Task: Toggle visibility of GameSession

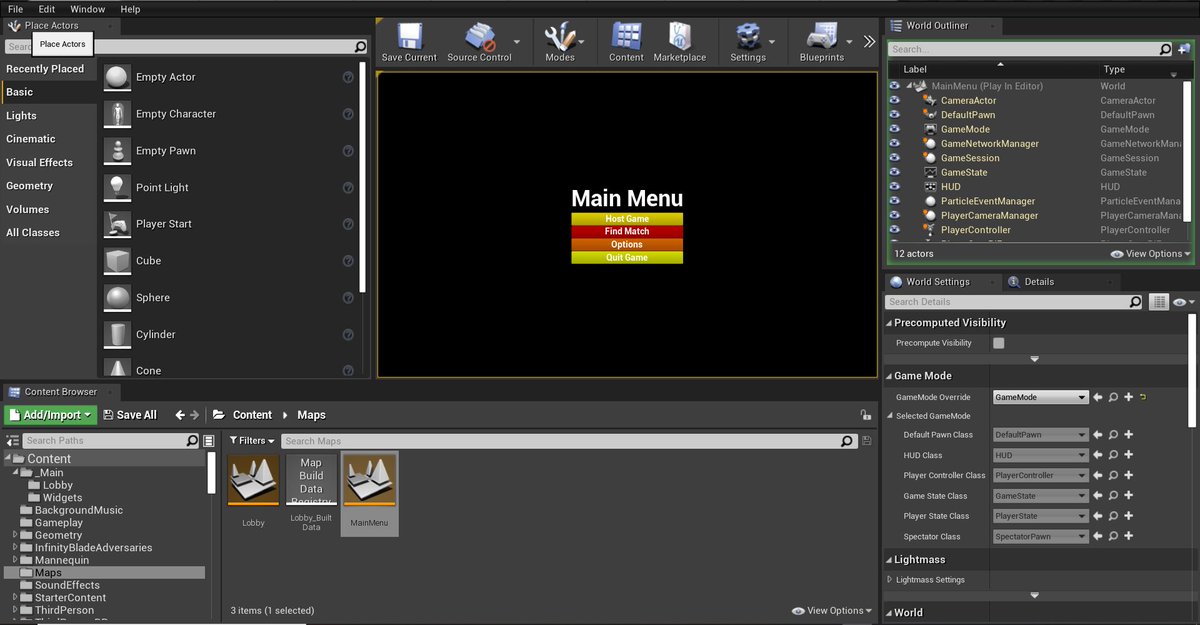Action: [x=894, y=158]
